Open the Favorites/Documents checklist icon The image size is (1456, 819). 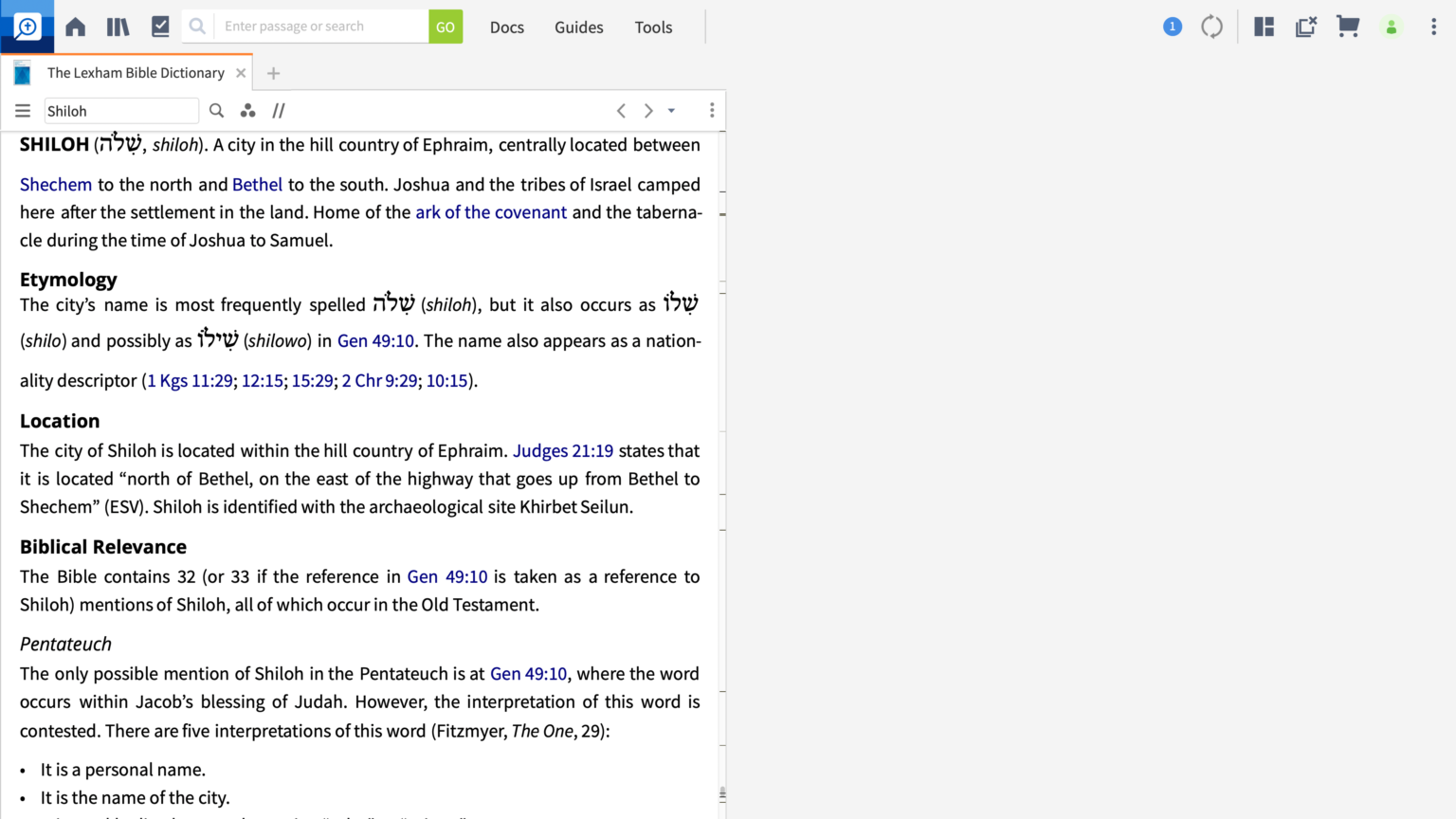[x=160, y=27]
